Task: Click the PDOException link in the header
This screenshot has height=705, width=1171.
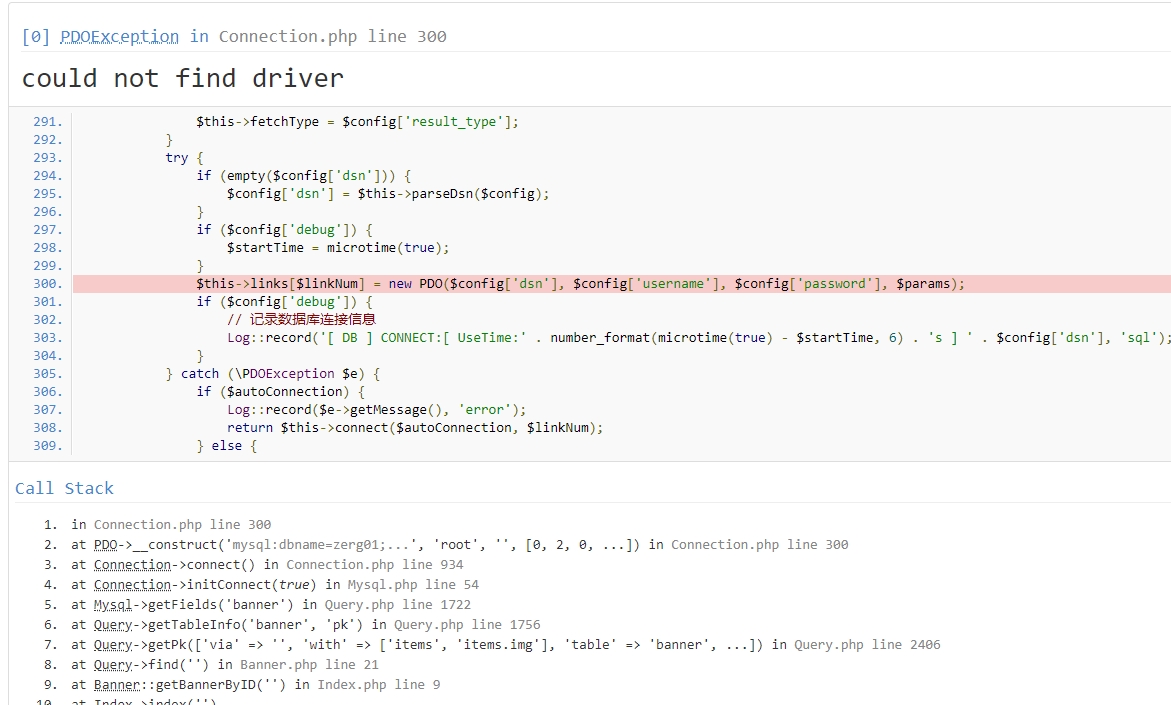Action: pos(119,37)
